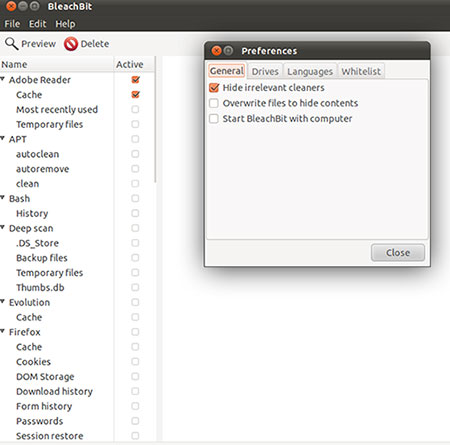
Task: Open the Edit menu
Action: click(37, 24)
